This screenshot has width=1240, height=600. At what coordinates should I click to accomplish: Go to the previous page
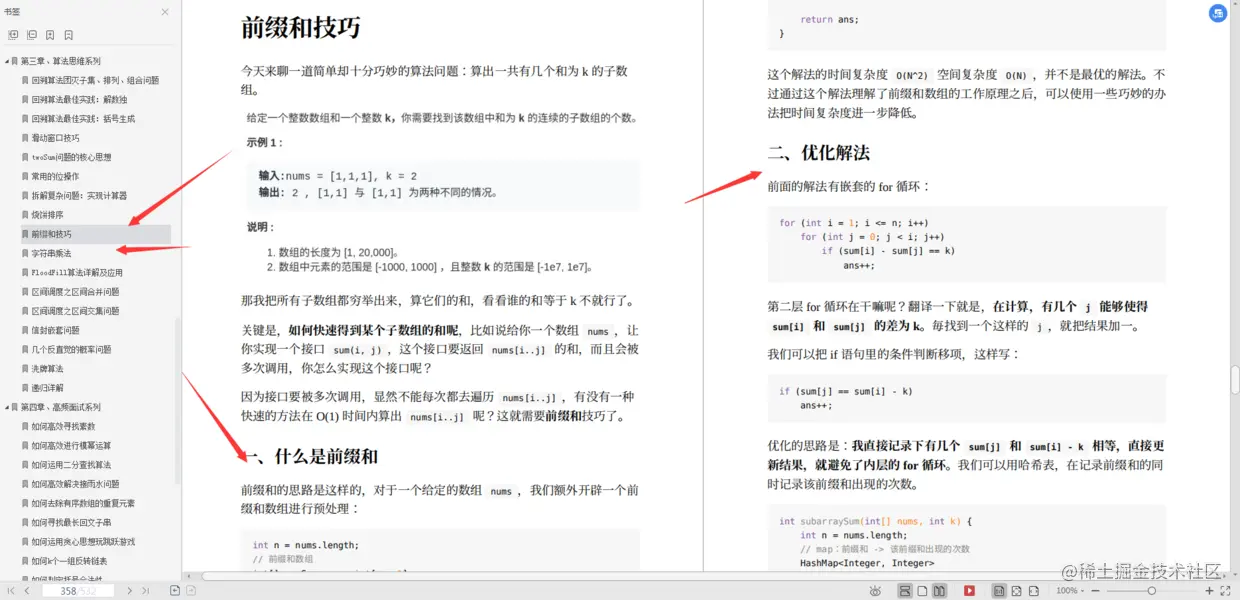pyautogui.click(x=27, y=591)
